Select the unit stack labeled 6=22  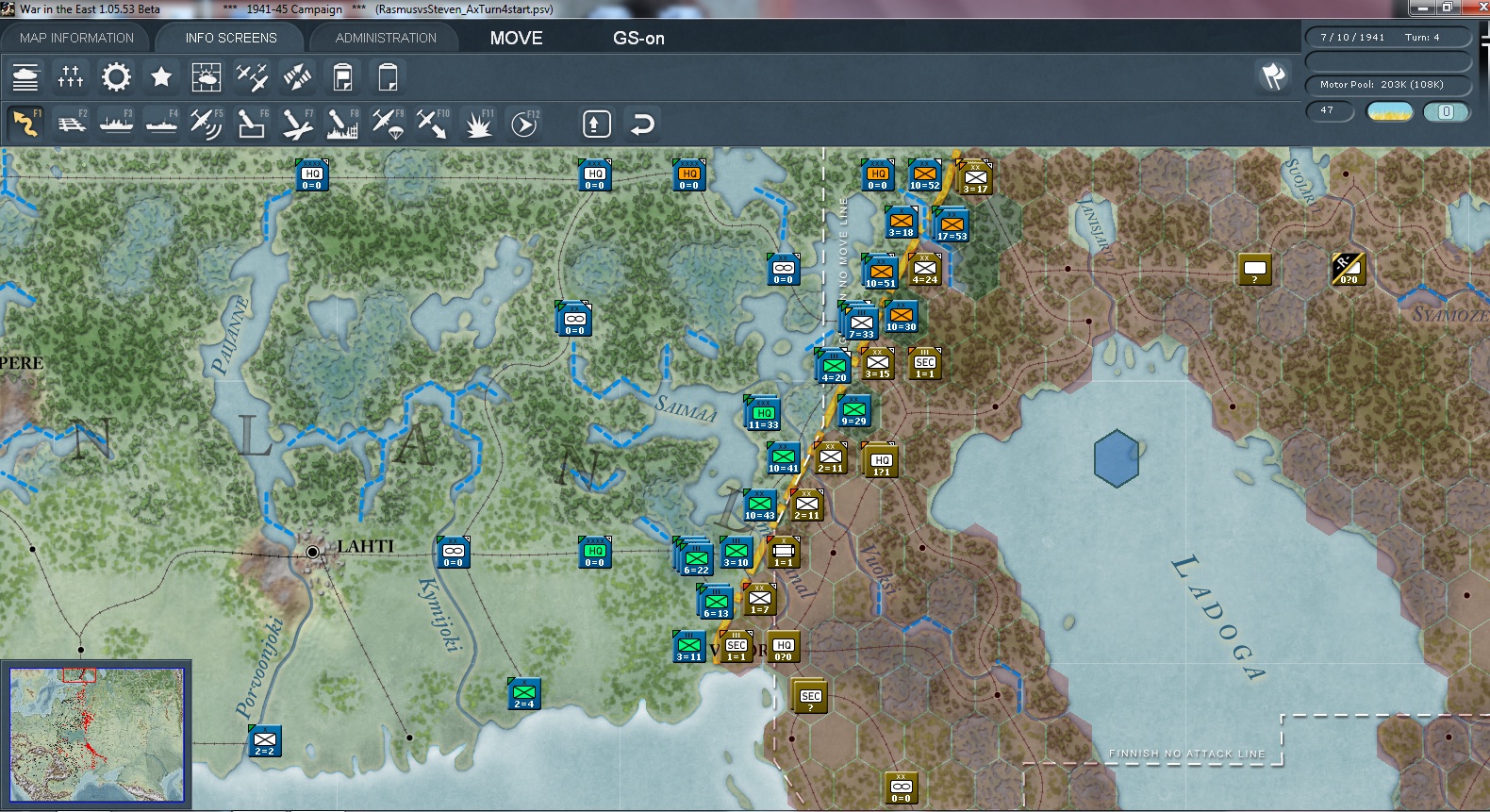point(696,559)
